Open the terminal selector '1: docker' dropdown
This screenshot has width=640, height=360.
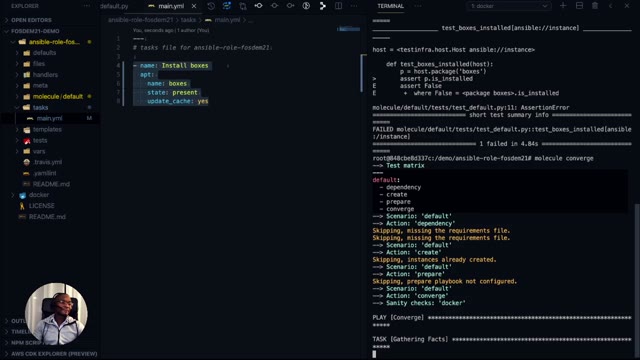[x=509, y=6]
